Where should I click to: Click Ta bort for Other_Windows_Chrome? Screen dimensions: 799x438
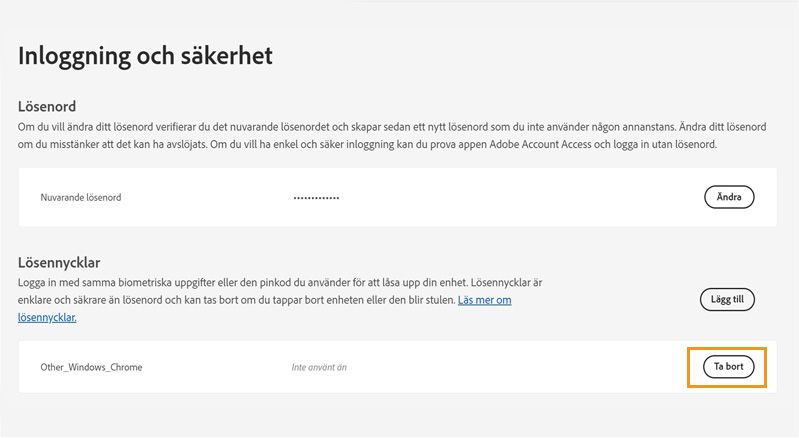coord(727,367)
